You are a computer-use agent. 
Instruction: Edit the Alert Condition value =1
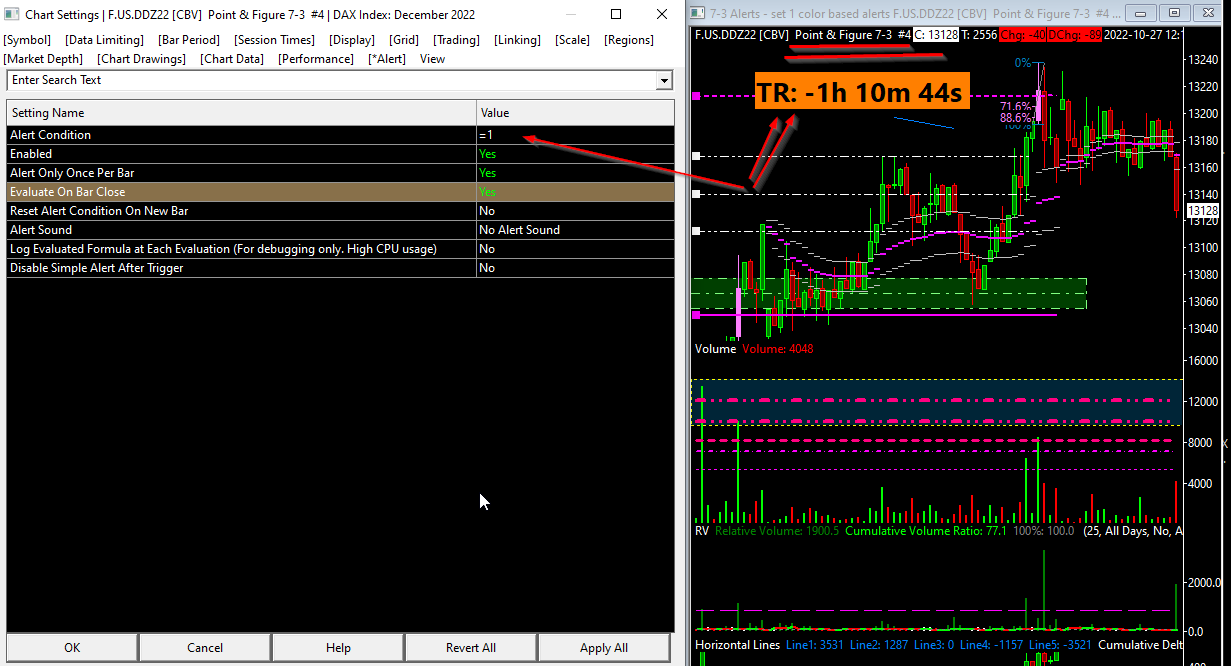tap(575, 135)
